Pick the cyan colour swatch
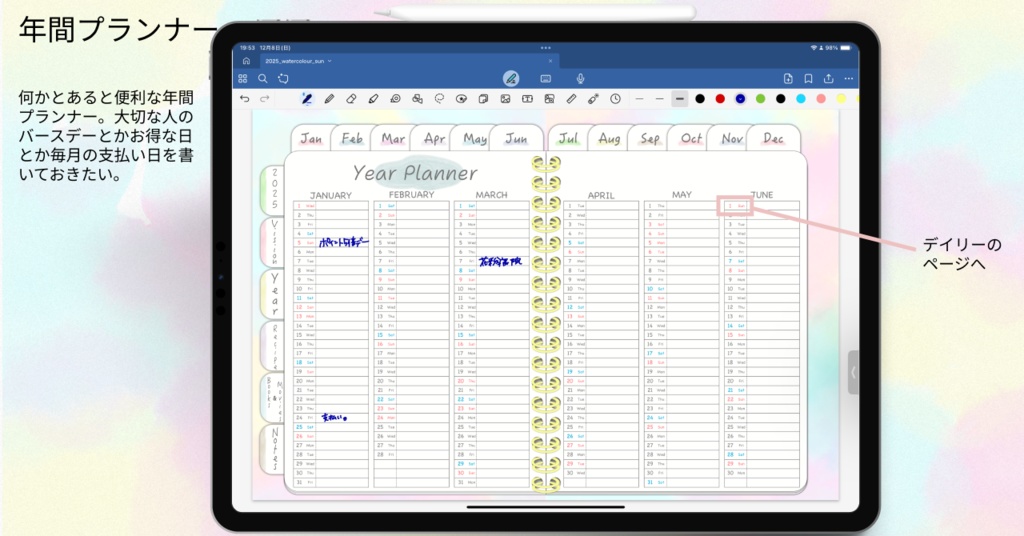The image size is (1024, 536). click(x=801, y=99)
